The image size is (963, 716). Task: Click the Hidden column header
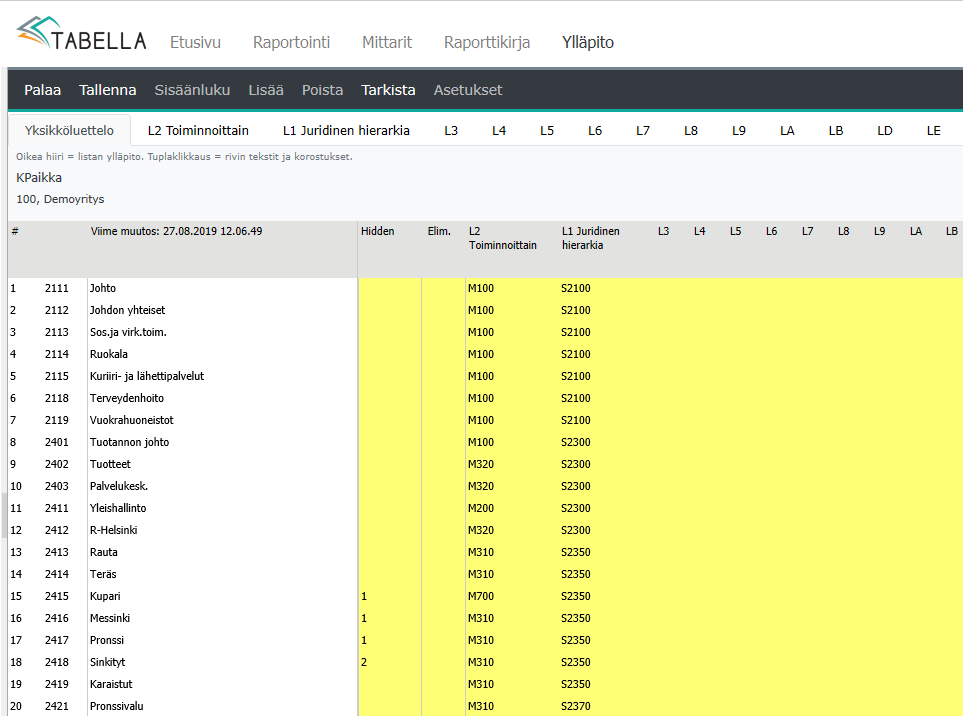tap(378, 231)
